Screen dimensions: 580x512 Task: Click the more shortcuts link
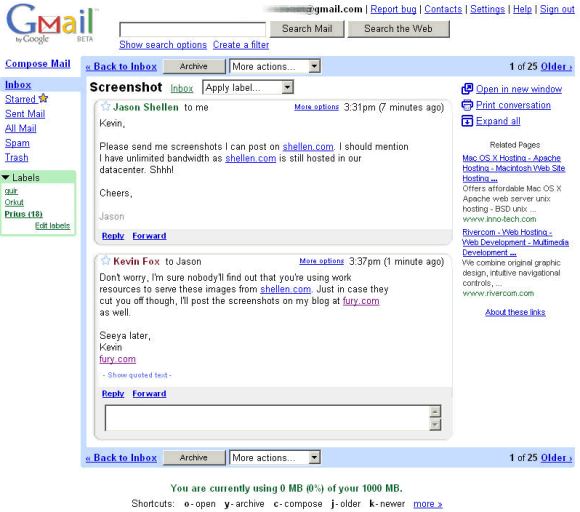click(428, 504)
